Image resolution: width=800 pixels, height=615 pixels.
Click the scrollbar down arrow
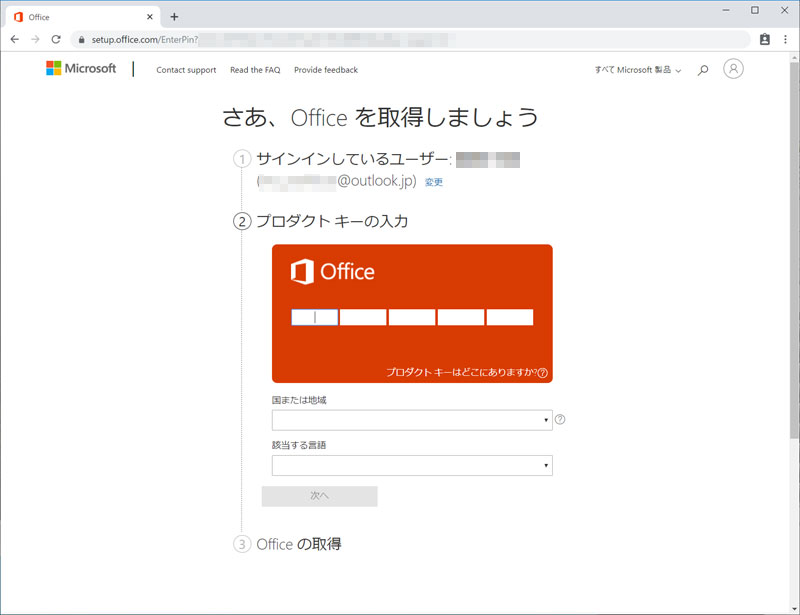794,609
